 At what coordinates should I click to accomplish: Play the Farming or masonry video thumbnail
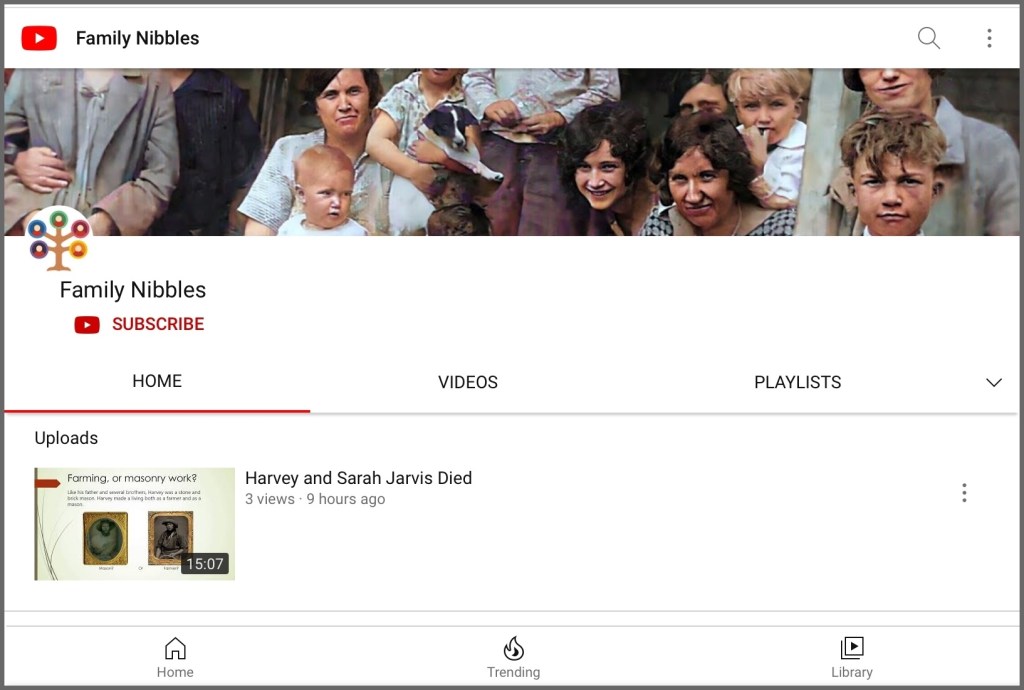[x=134, y=523]
